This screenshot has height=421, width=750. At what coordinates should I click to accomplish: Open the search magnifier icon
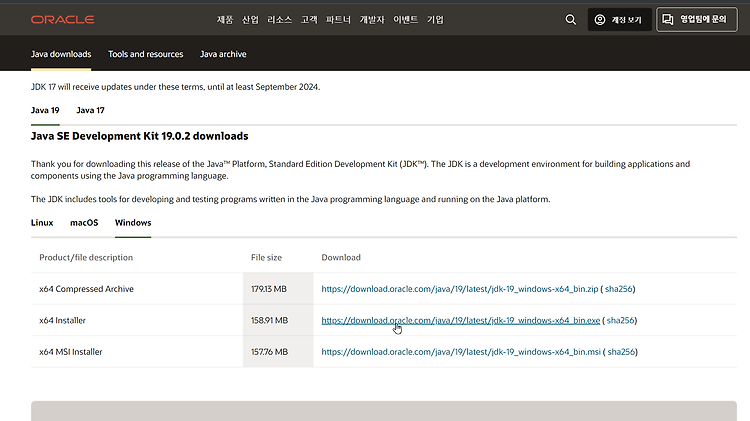pos(570,20)
